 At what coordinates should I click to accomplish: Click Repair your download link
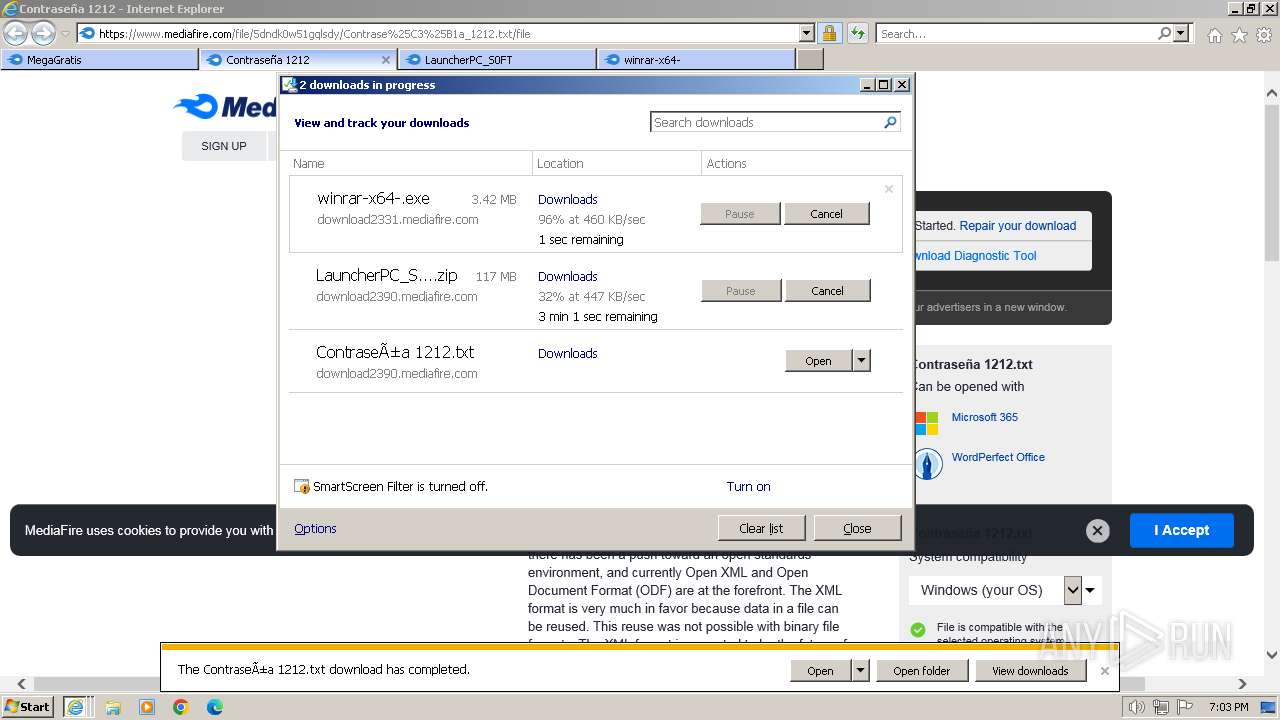click(x=1018, y=226)
